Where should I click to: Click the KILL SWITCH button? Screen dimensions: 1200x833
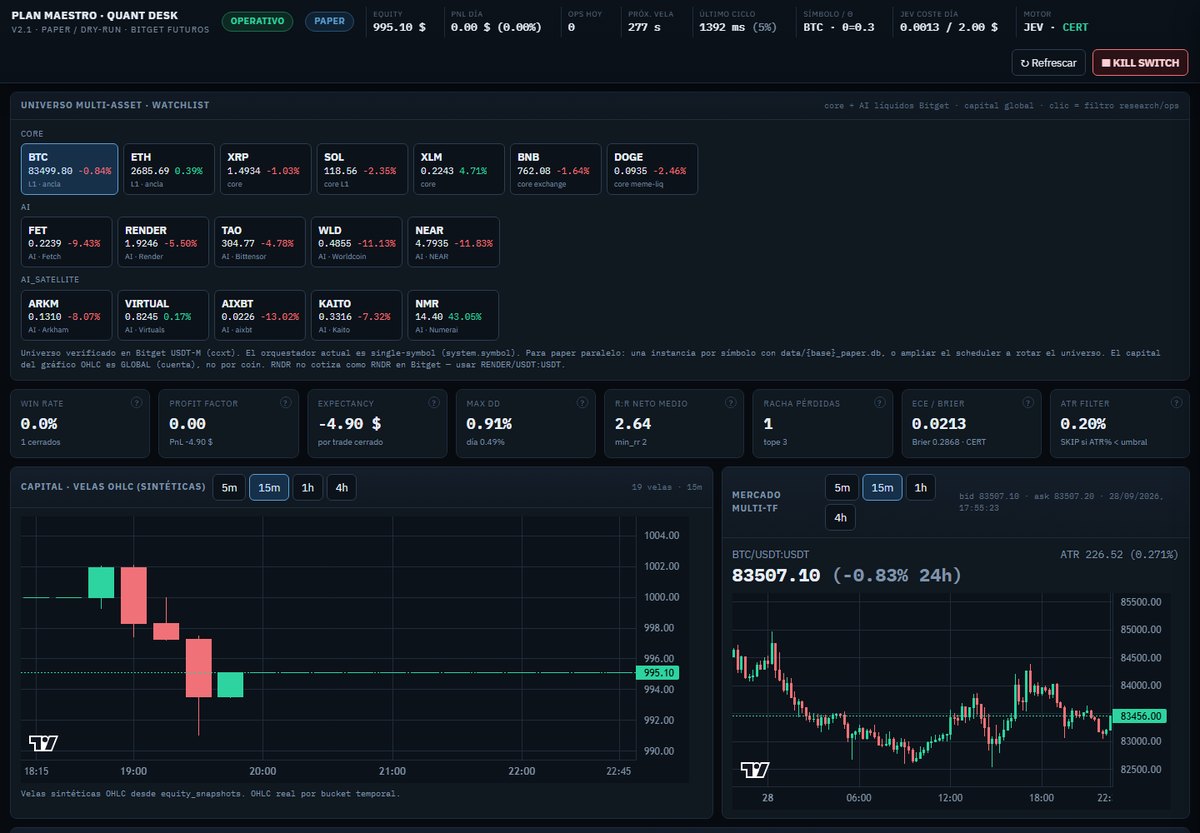1140,63
